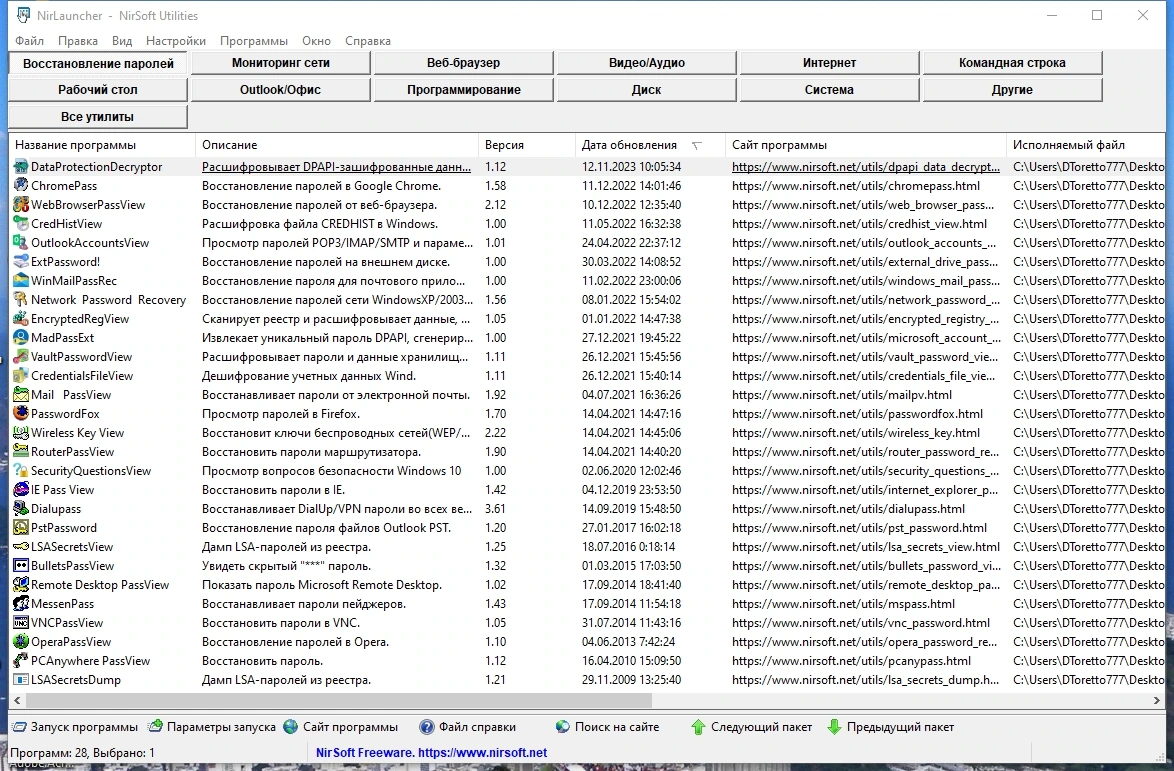Click the Wireless Key View icon

[21, 433]
